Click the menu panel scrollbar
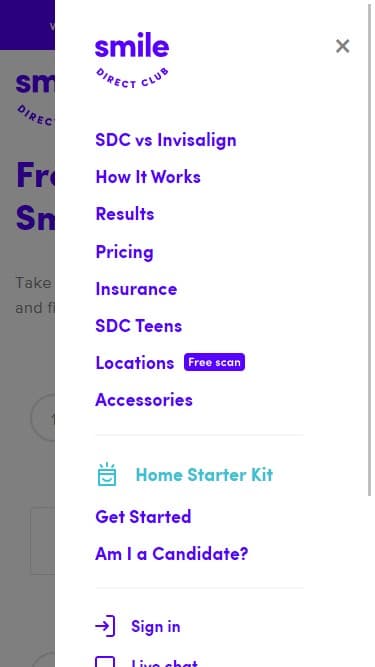Screen dimensions: 375x667 [x=370, y=250]
